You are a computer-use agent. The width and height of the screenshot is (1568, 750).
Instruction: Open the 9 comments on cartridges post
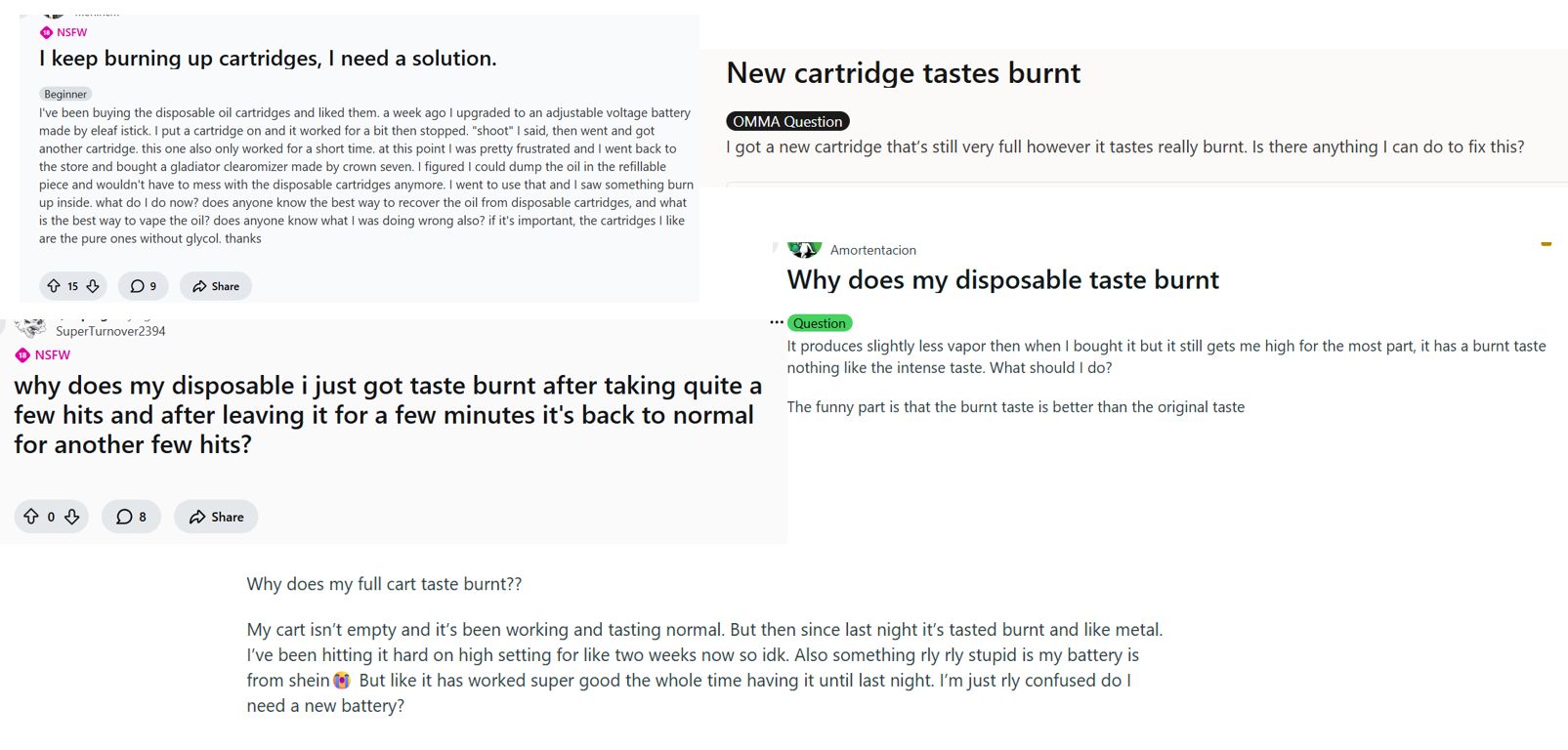click(144, 286)
